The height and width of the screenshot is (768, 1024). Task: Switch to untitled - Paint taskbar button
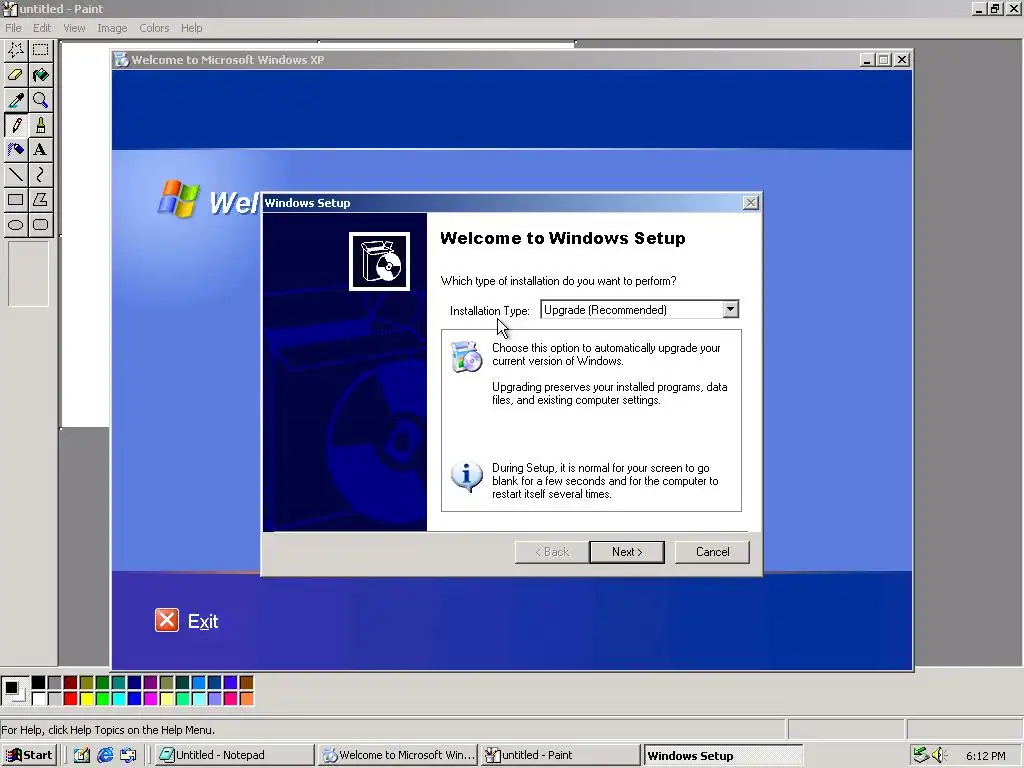560,755
